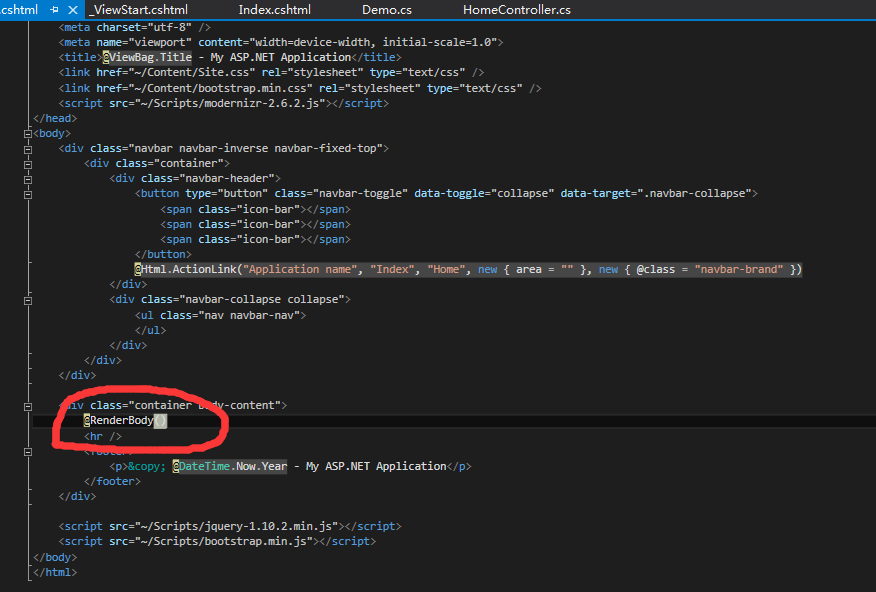
Task: Collapse the navbar-toggle button region
Action: [28, 194]
